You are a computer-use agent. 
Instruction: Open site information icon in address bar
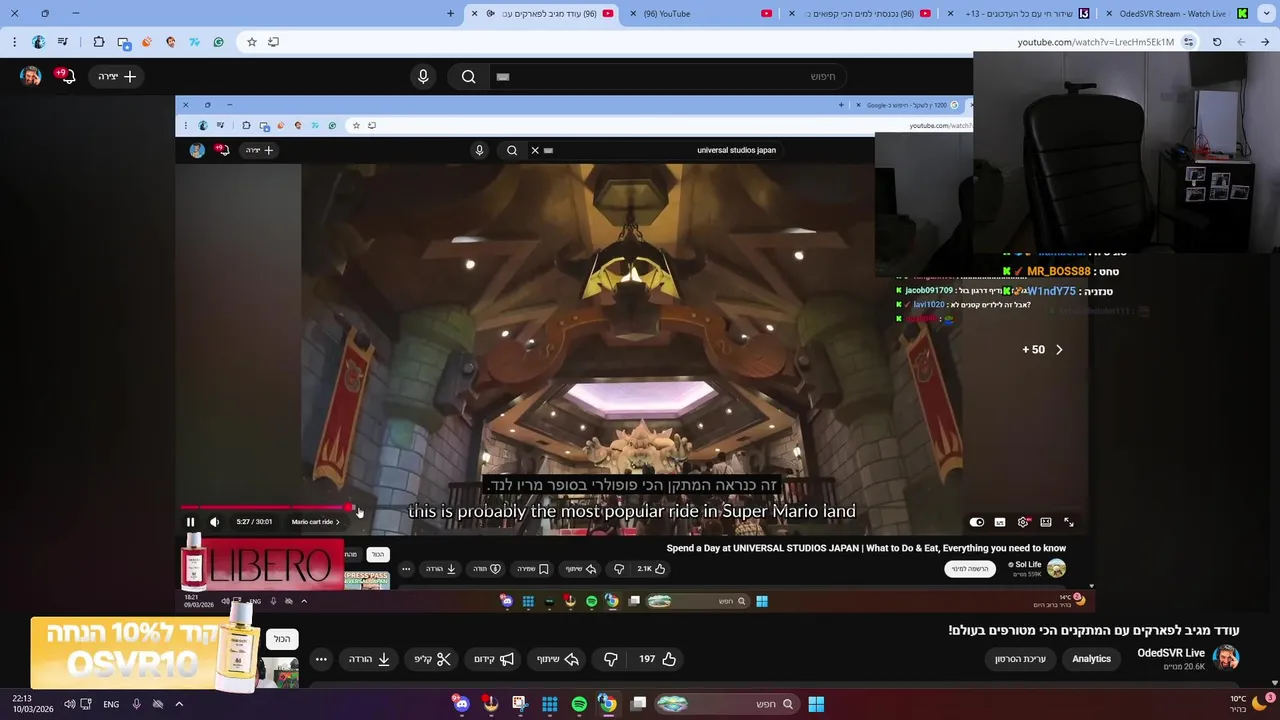(1188, 42)
